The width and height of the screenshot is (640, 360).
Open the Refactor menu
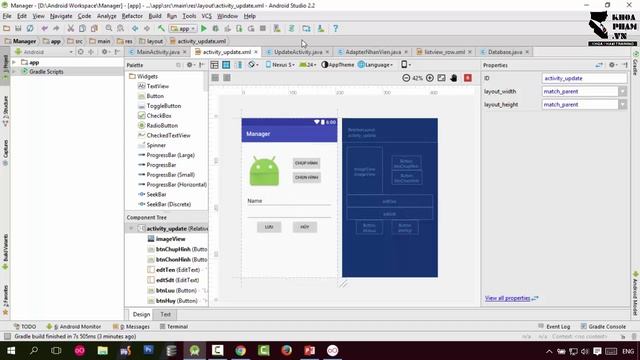click(x=132, y=16)
